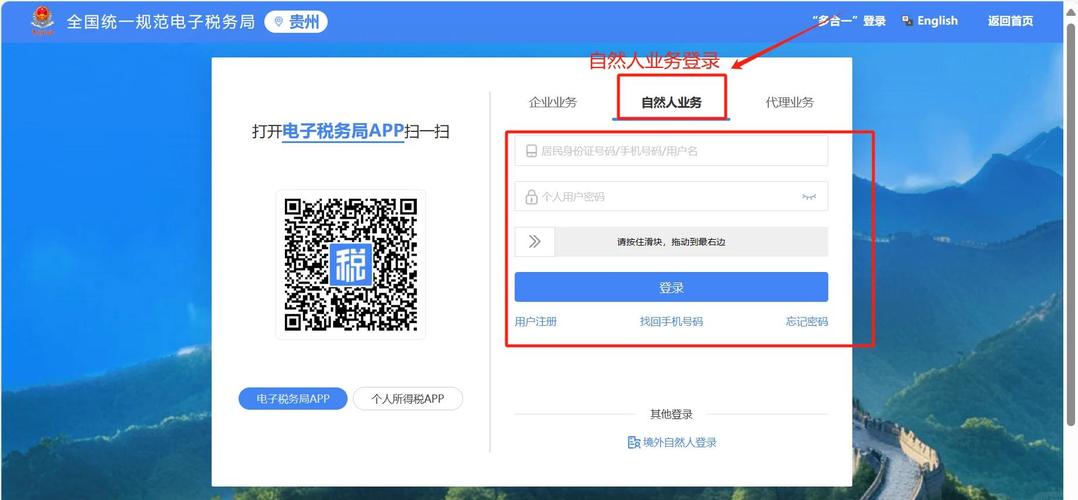The image size is (1078, 500).
Task: Click 找回手机号码 link
Action: click(x=671, y=321)
